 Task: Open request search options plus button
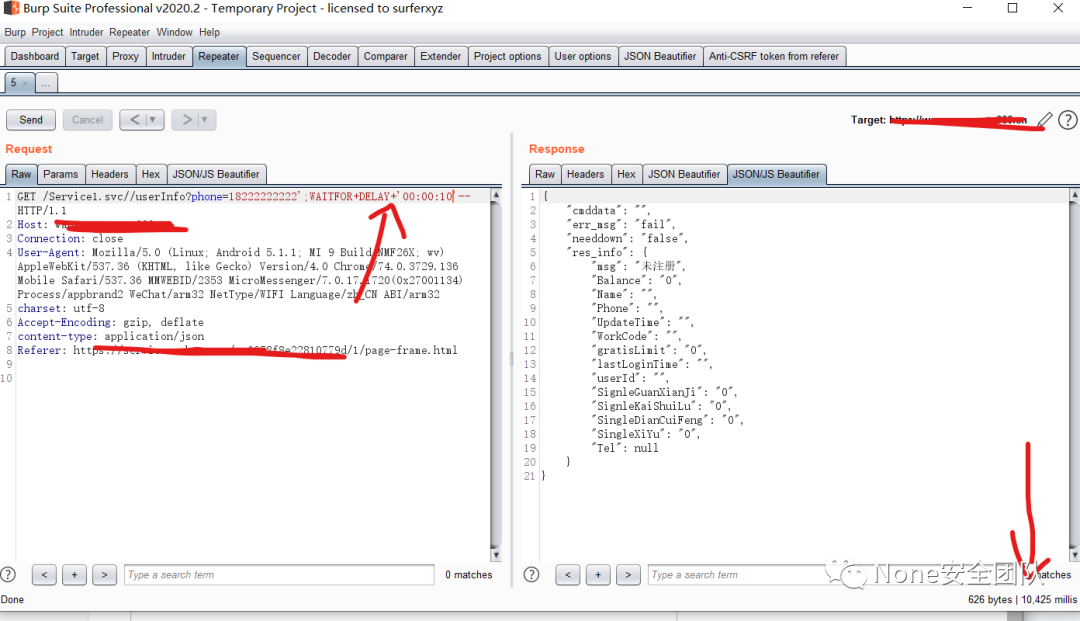74,574
